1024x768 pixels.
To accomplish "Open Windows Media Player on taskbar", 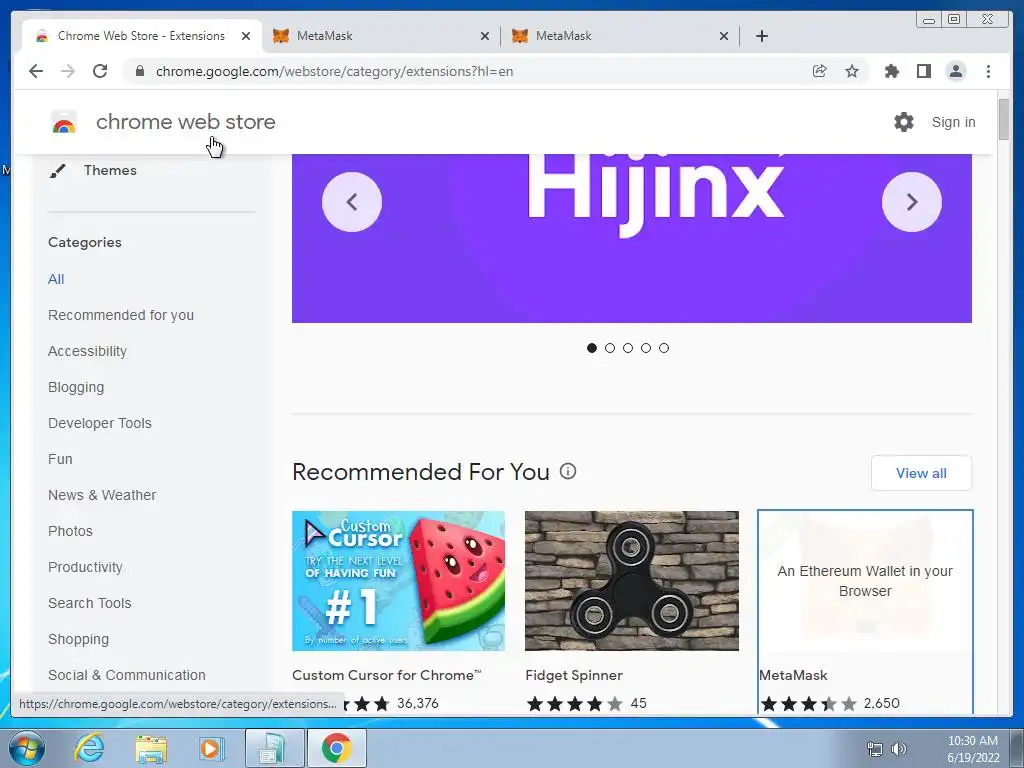I will (211, 748).
